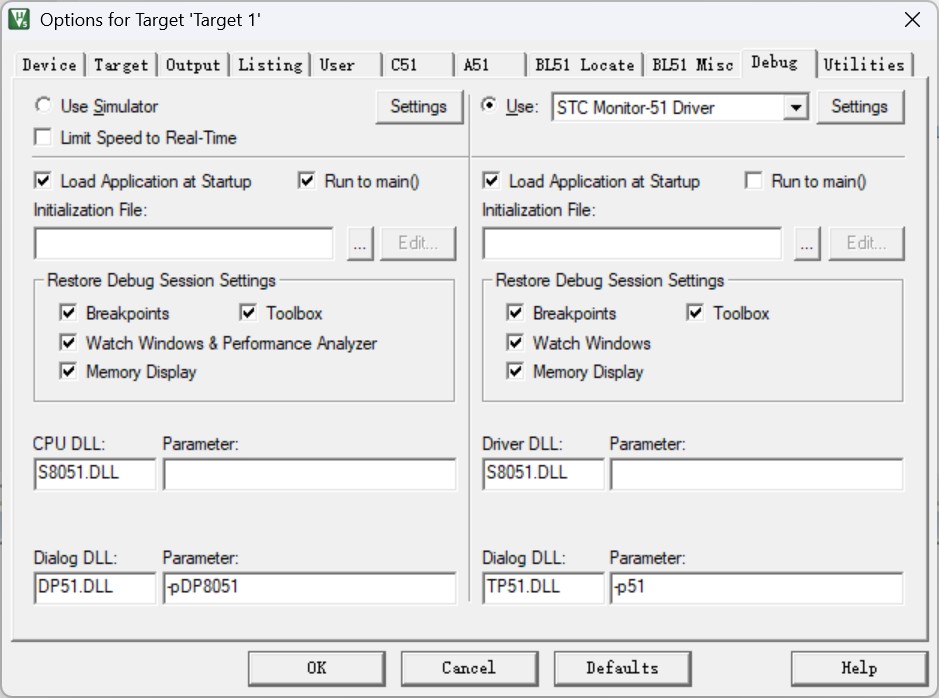Restore settings with Defaults button

pos(622,668)
